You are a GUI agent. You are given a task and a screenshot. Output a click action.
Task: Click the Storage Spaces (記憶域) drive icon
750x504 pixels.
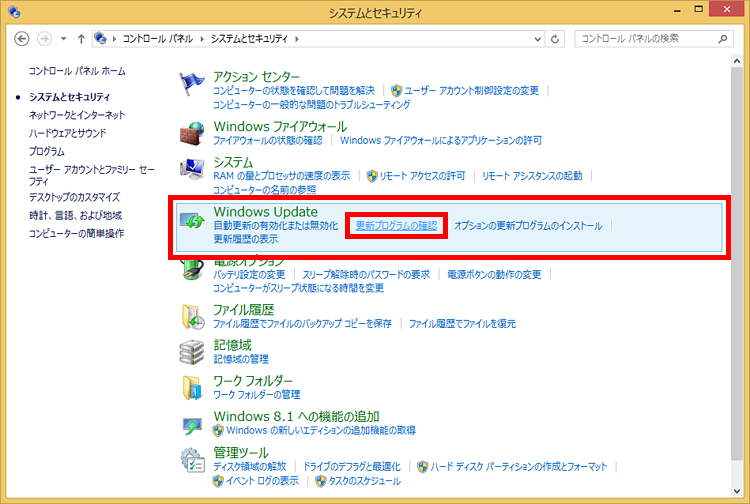(x=191, y=351)
